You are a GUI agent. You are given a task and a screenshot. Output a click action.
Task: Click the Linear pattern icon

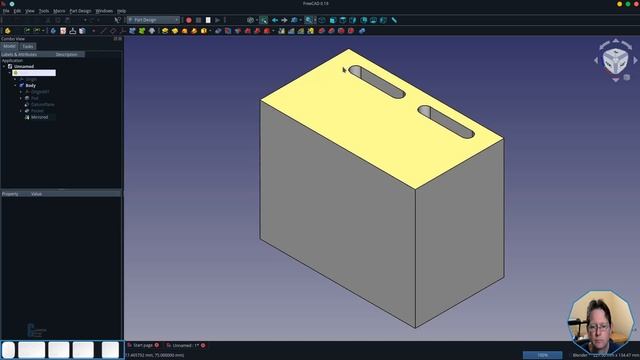(x=291, y=31)
